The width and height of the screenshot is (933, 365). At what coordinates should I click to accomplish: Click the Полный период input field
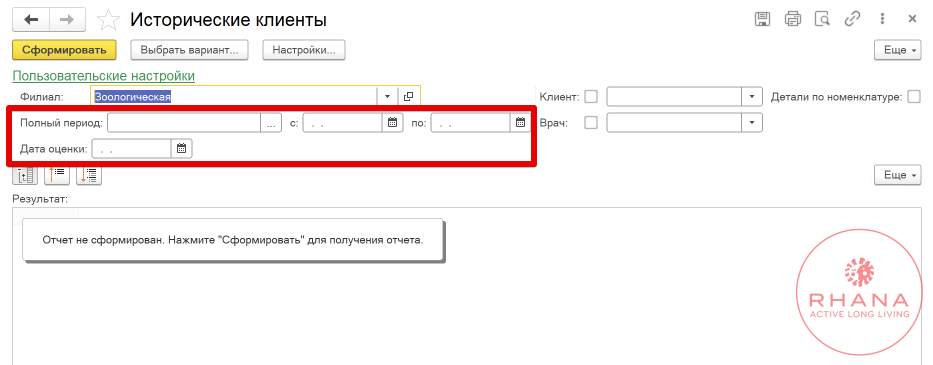[x=184, y=123]
